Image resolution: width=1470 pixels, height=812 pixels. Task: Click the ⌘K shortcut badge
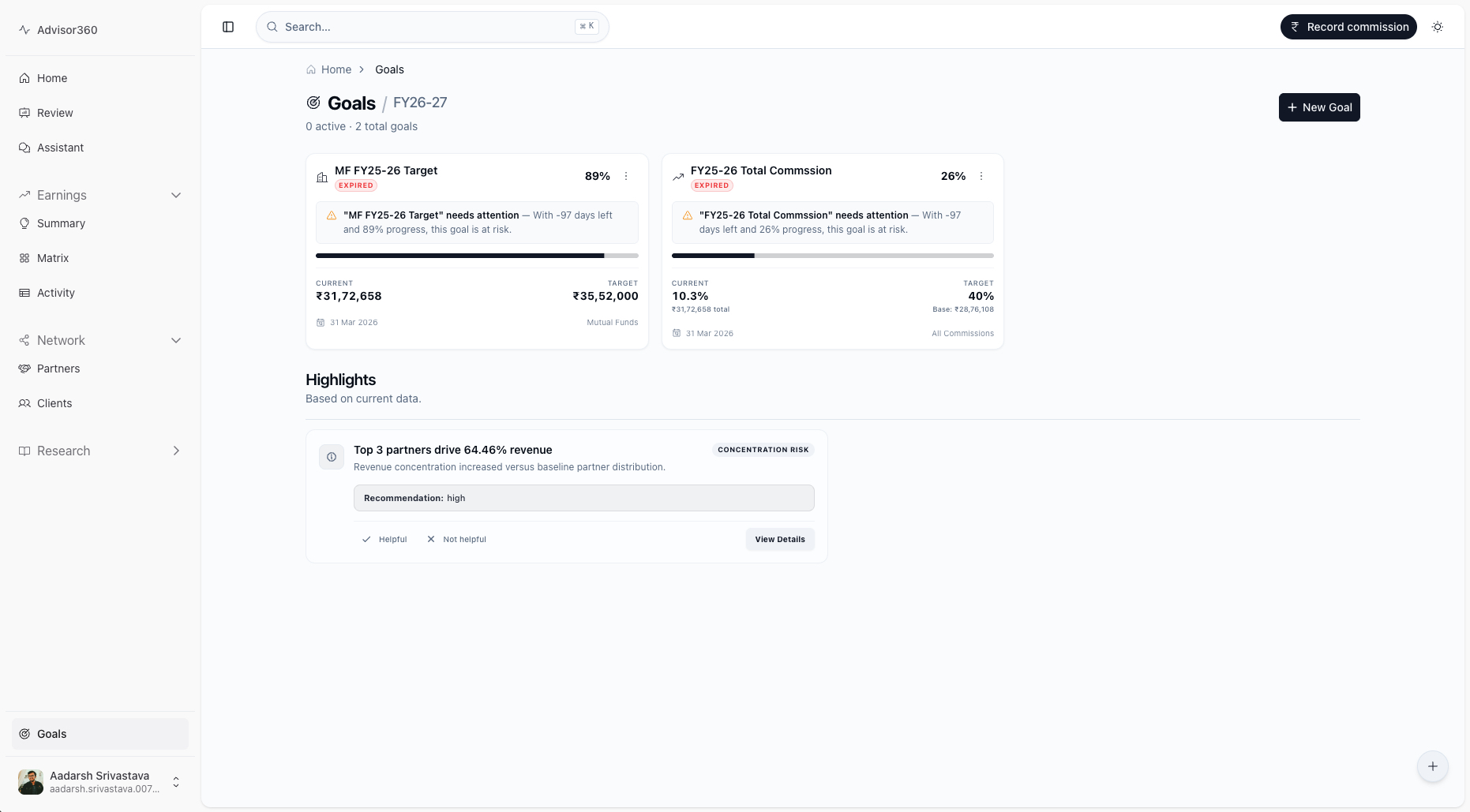pyautogui.click(x=587, y=27)
